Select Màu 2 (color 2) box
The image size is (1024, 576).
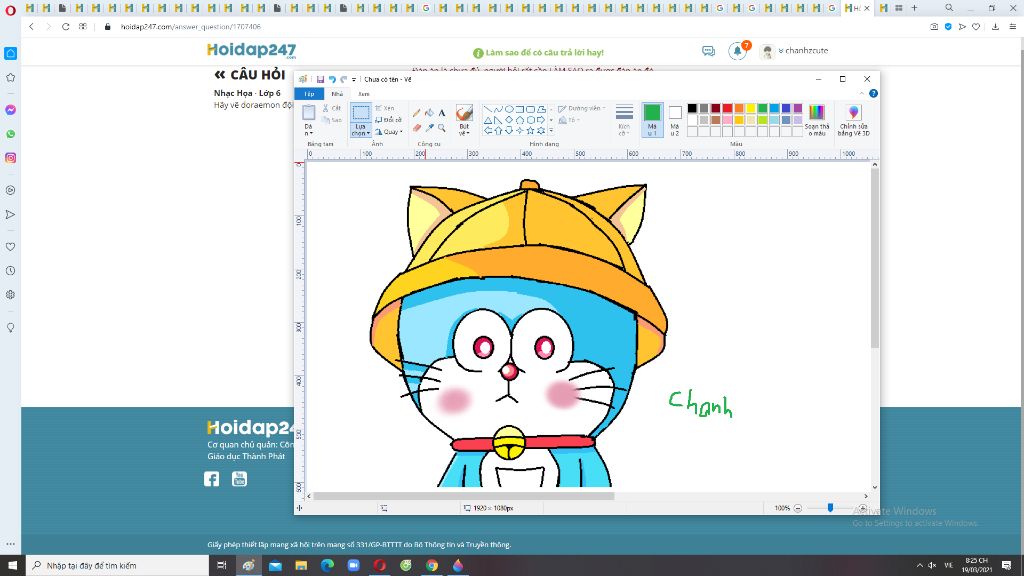pyautogui.click(x=675, y=120)
